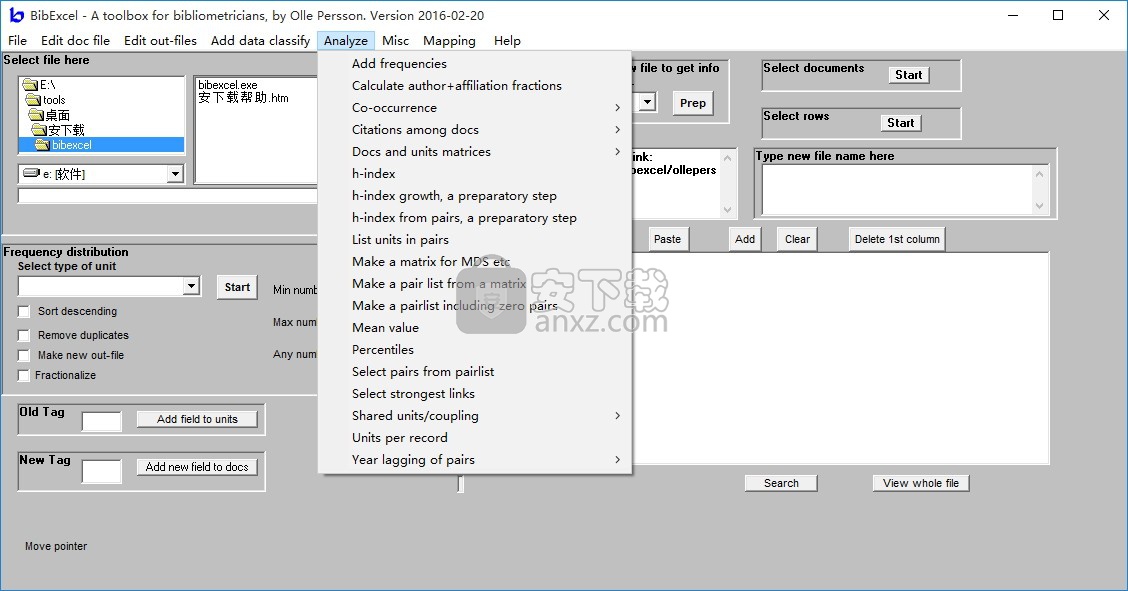The height and width of the screenshot is (591, 1128).
Task: Open the Add data classify menu
Action: click(260, 41)
